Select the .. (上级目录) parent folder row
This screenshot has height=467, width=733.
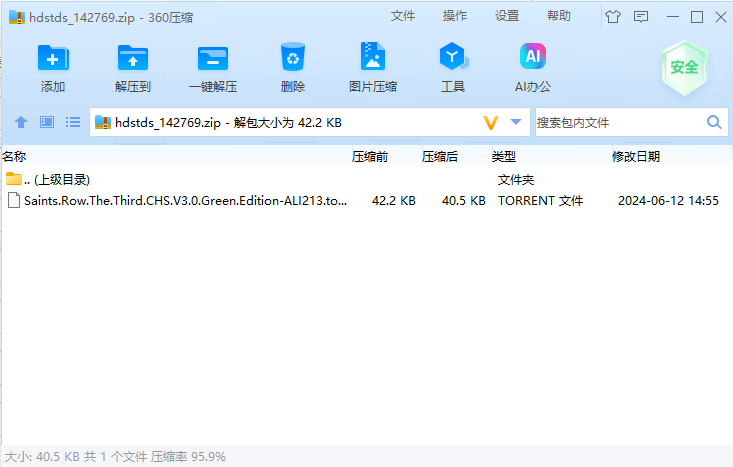point(366,180)
